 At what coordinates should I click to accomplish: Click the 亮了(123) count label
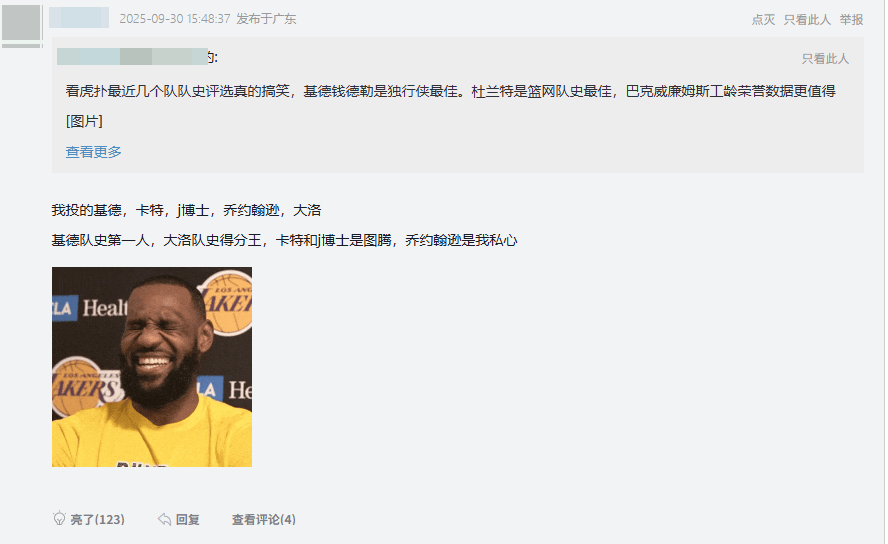[97, 520]
